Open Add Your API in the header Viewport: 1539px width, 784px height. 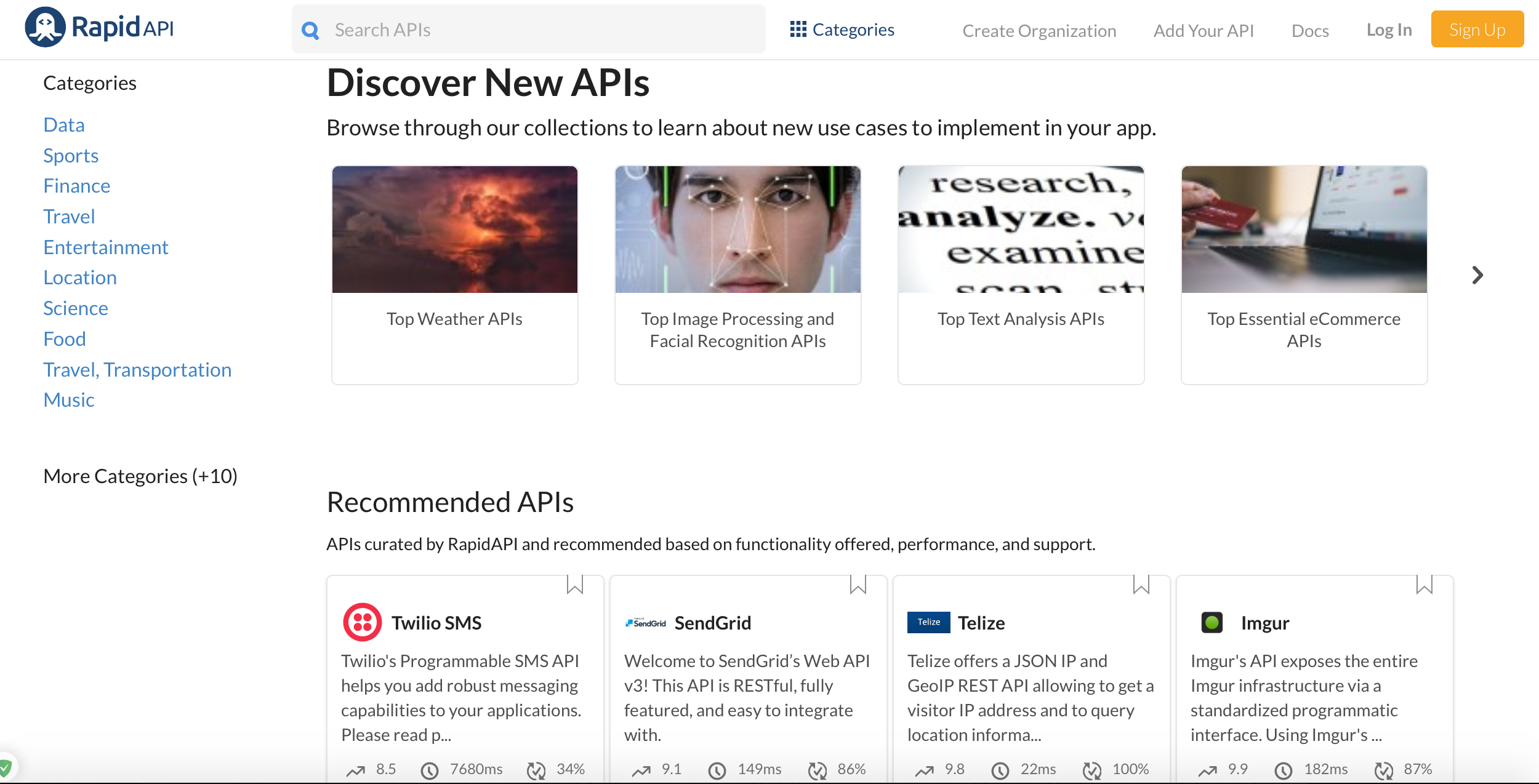(x=1203, y=31)
